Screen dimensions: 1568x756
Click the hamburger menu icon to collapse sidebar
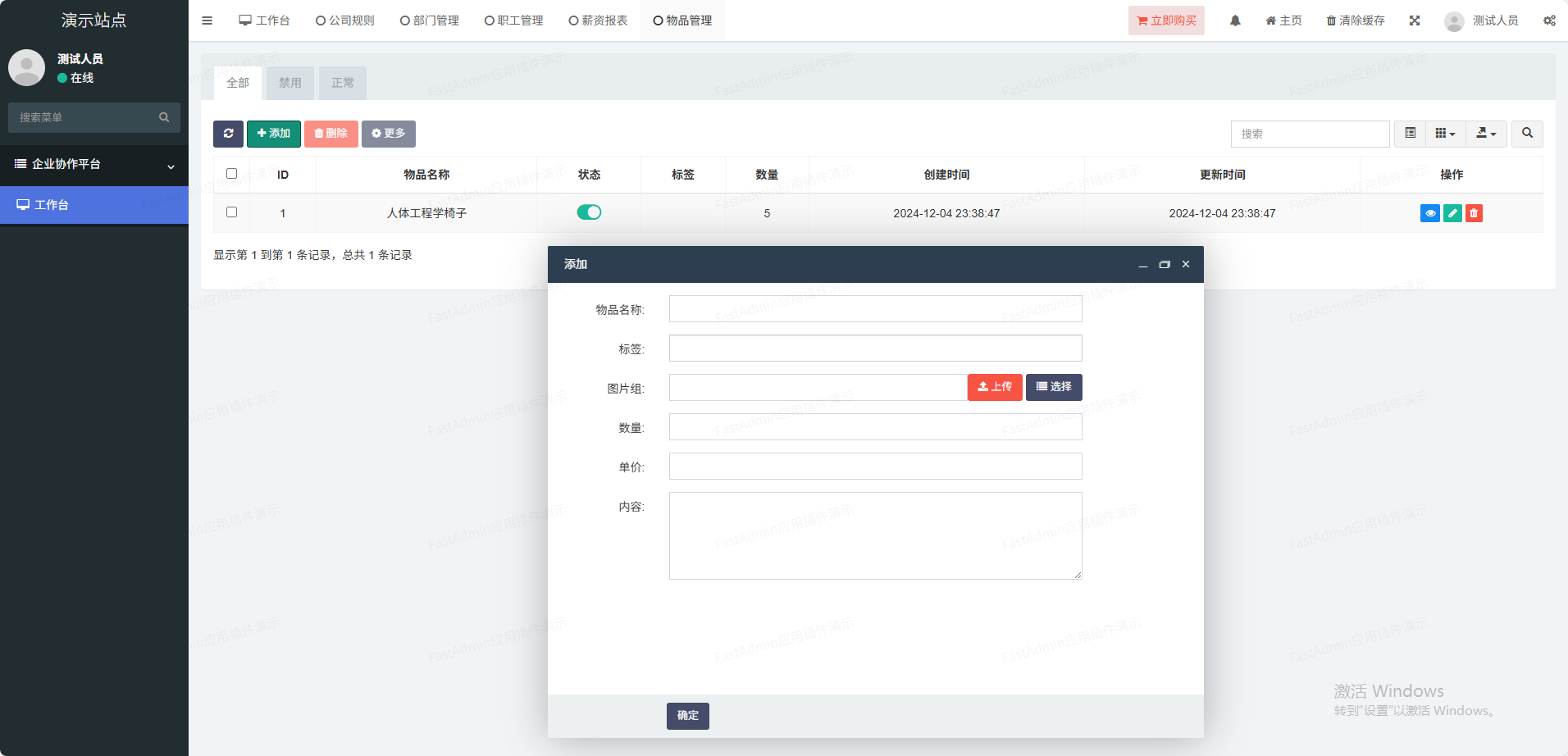(x=207, y=20)
